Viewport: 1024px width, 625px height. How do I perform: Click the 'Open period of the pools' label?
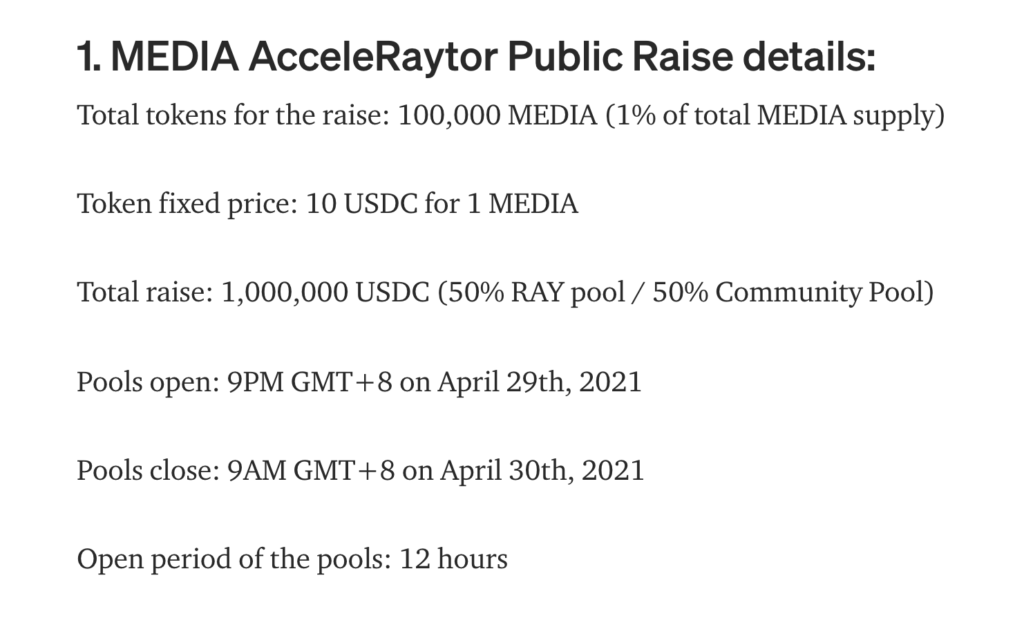(x=234, y=560)
